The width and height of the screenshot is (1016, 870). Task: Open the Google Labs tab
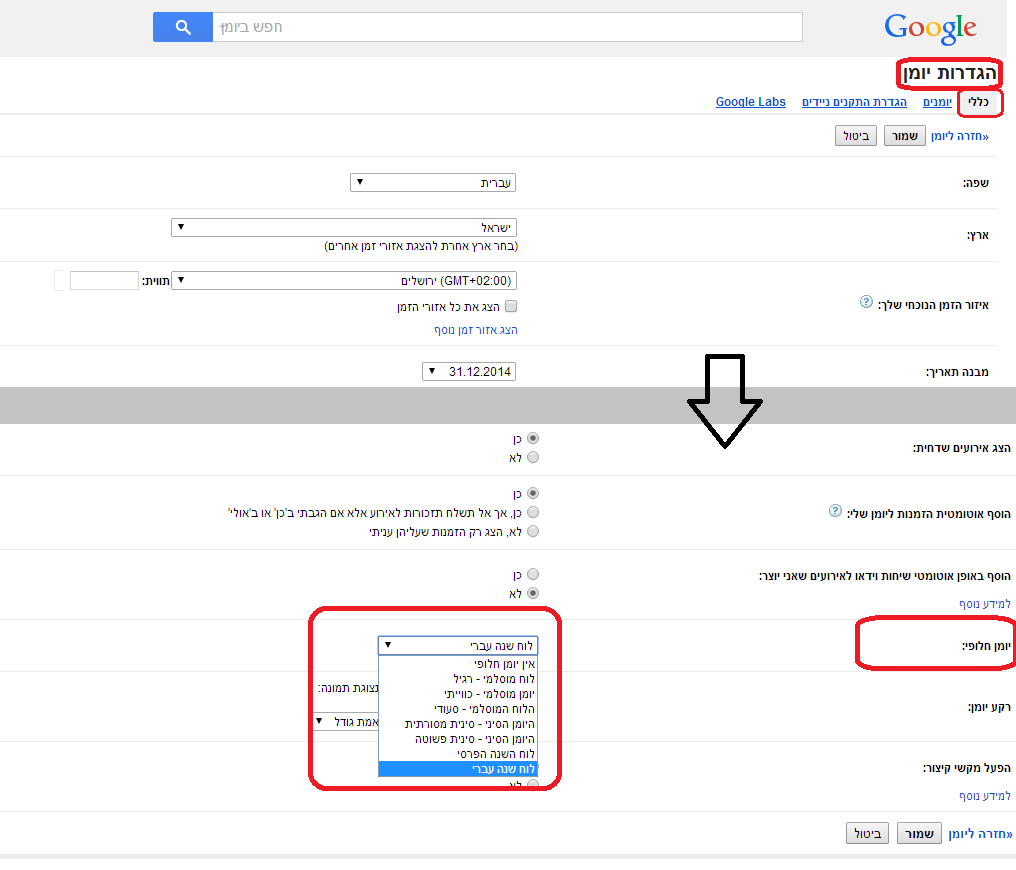tap(750, 102)
